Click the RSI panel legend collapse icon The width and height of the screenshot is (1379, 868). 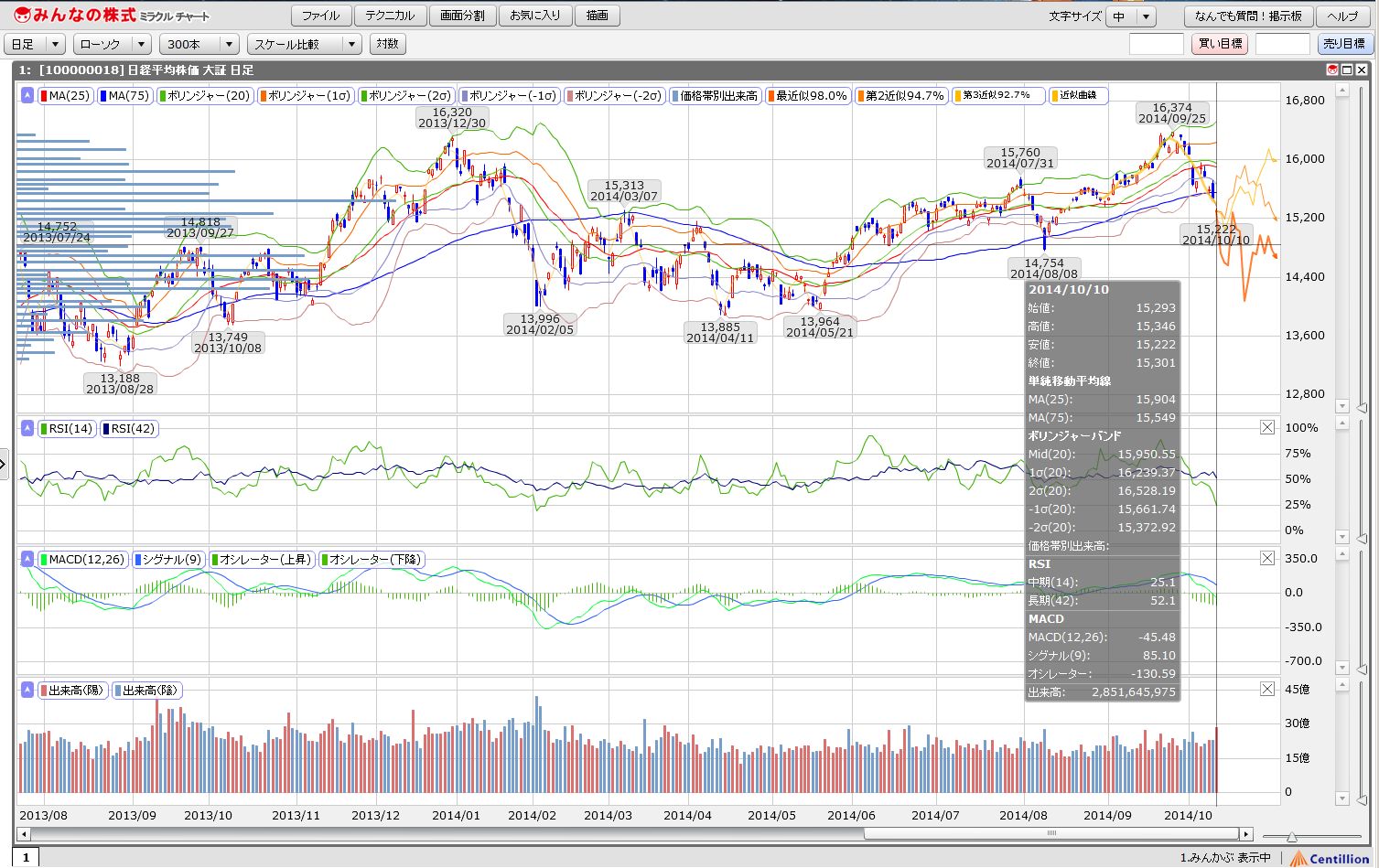click(27, 428)
